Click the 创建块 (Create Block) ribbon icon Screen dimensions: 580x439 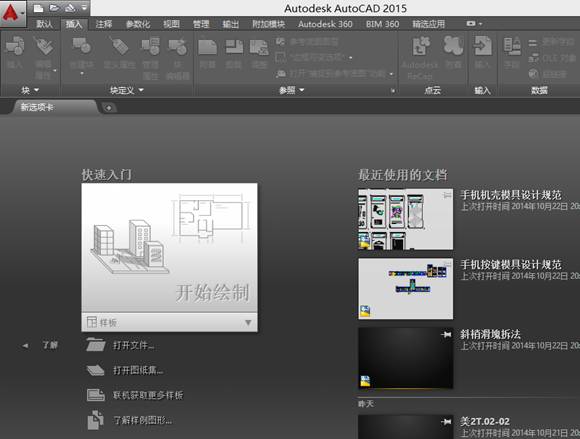pos(82,45)
